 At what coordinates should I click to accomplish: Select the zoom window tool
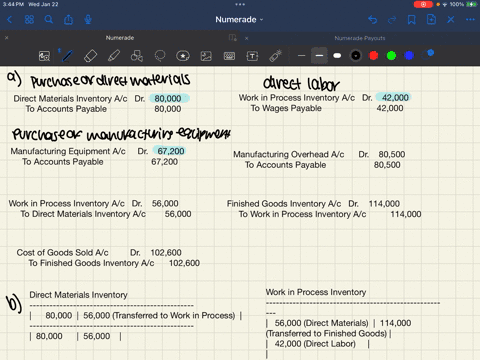tap(44, 56)
